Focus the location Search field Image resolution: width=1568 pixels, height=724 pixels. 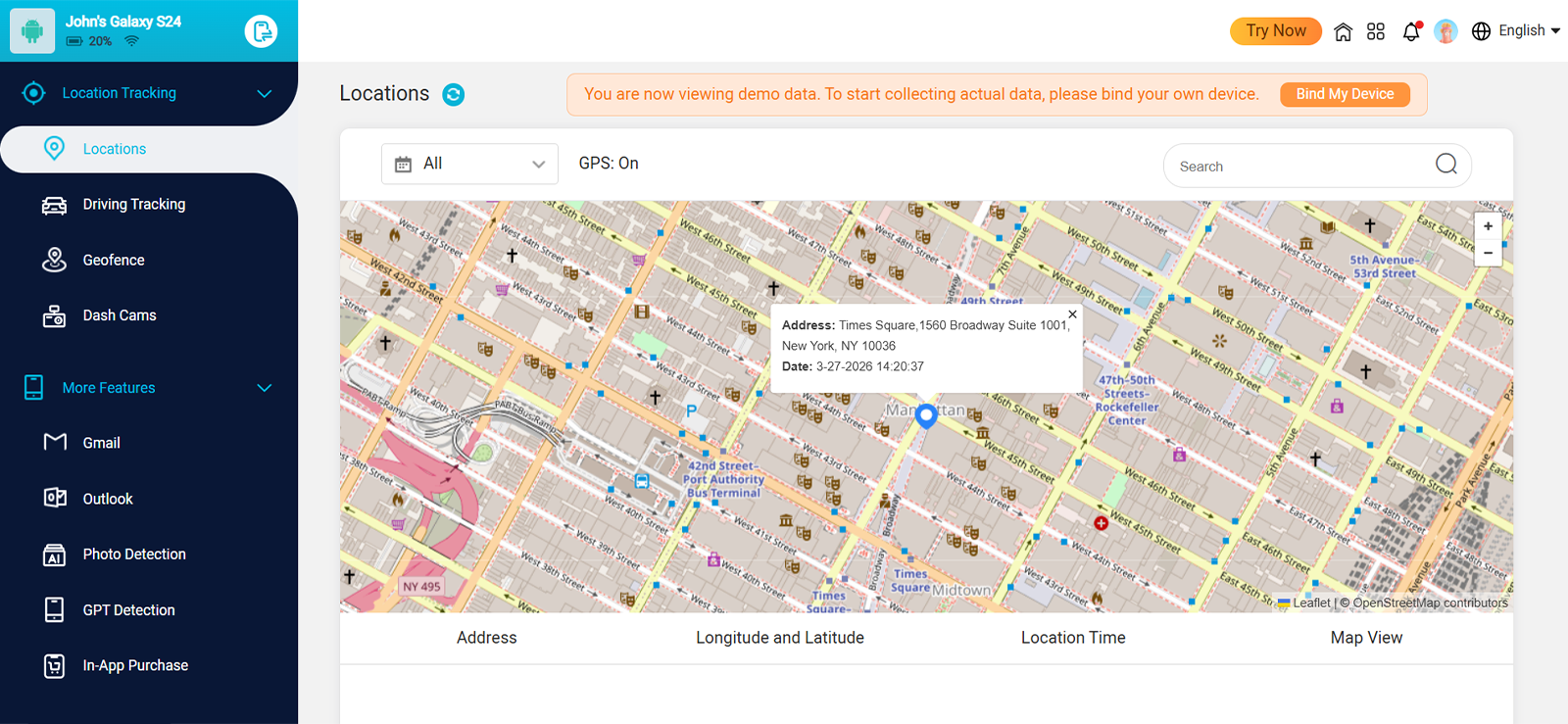point(1298,167)
